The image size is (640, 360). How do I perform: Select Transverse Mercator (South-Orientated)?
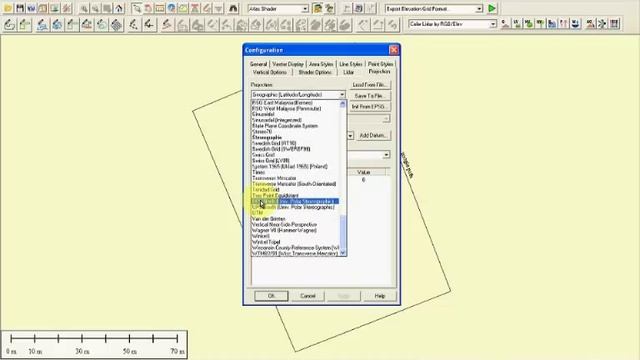pos(294,184)
